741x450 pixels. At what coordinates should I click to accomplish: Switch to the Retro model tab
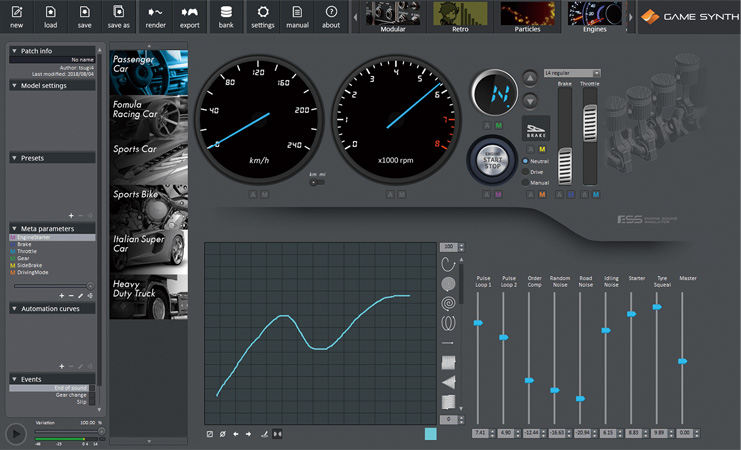pyautogui.click(x=460, y=17)
